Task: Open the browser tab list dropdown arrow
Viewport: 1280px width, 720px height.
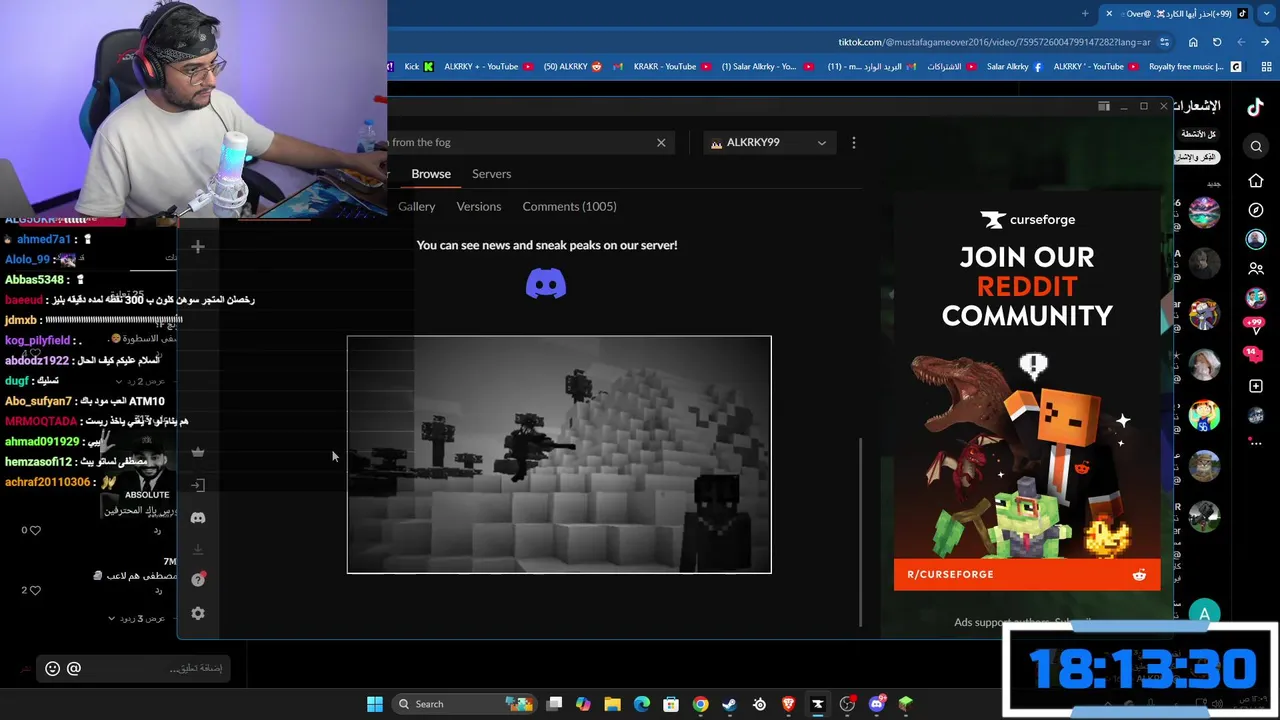Action: (1266, 13)
